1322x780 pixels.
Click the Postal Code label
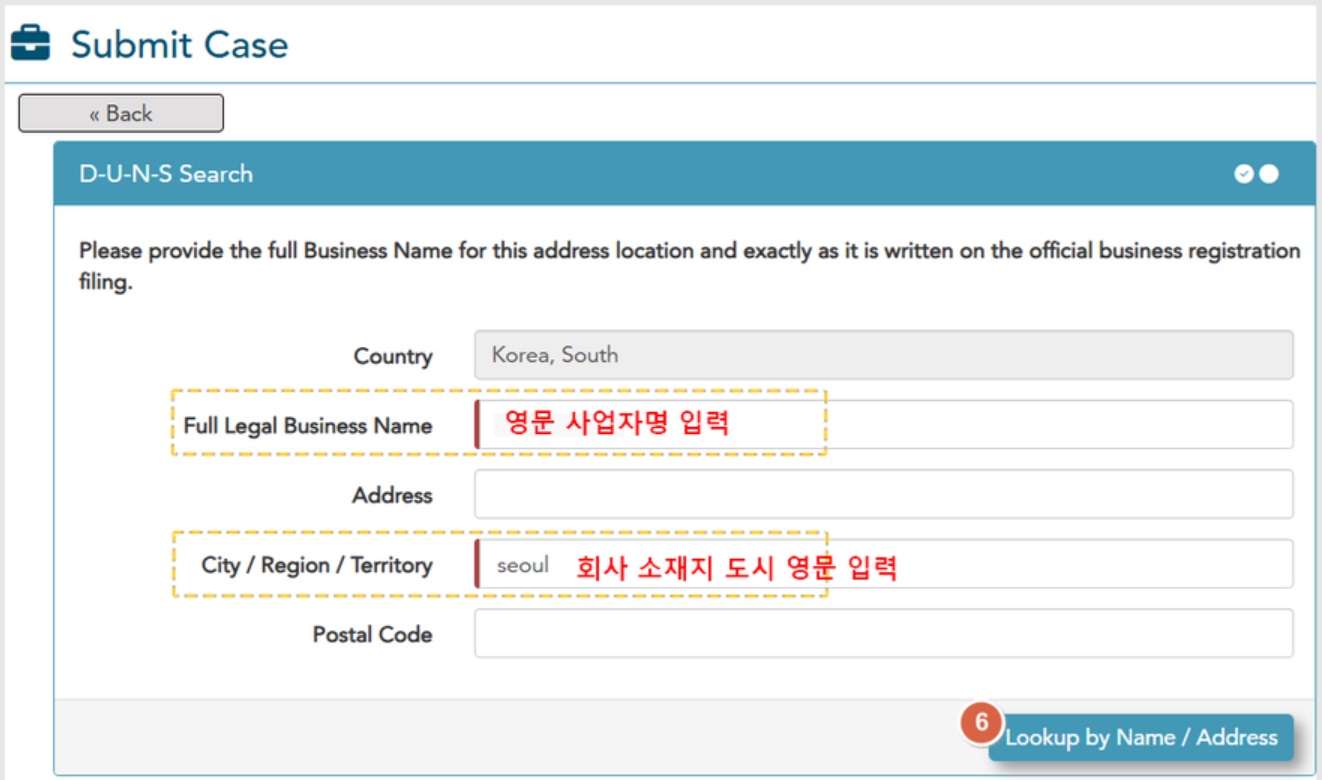tap(372, 635)
